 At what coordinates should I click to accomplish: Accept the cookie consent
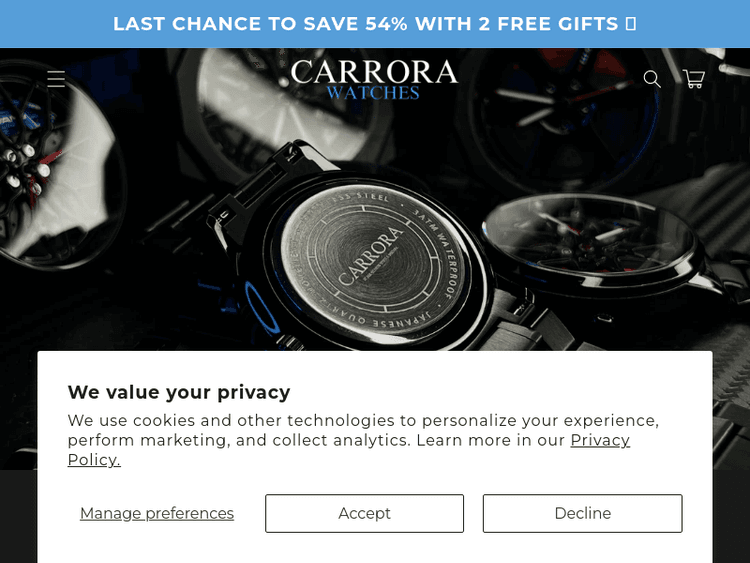coord(364,513)
